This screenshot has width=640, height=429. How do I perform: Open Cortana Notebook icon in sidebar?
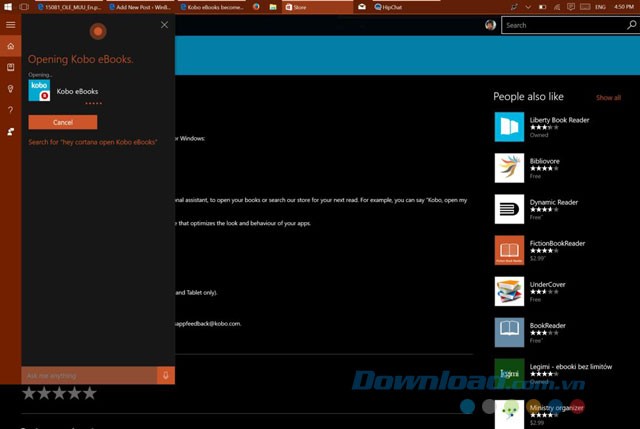10,68
